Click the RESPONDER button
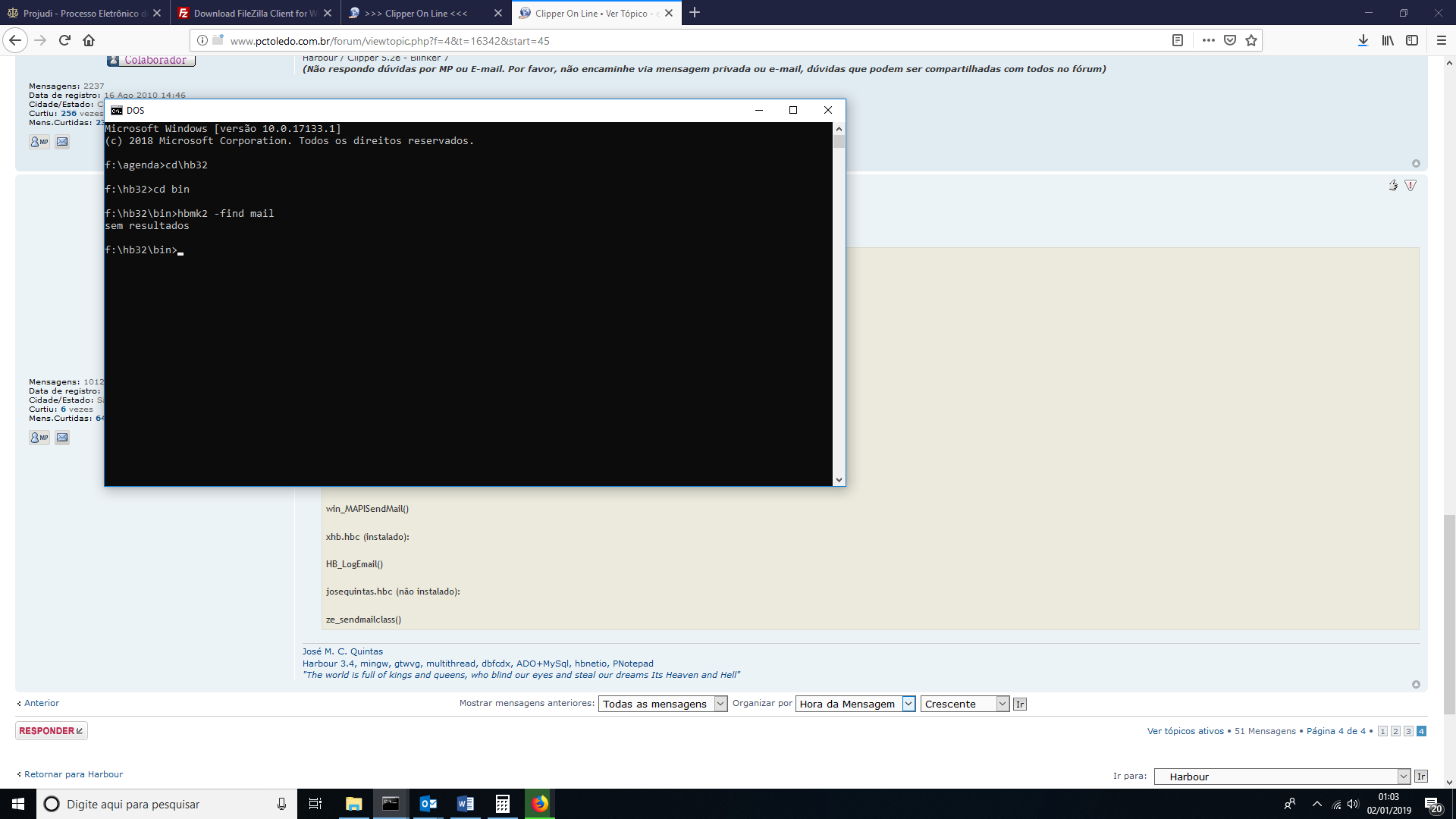 (51, 731)
